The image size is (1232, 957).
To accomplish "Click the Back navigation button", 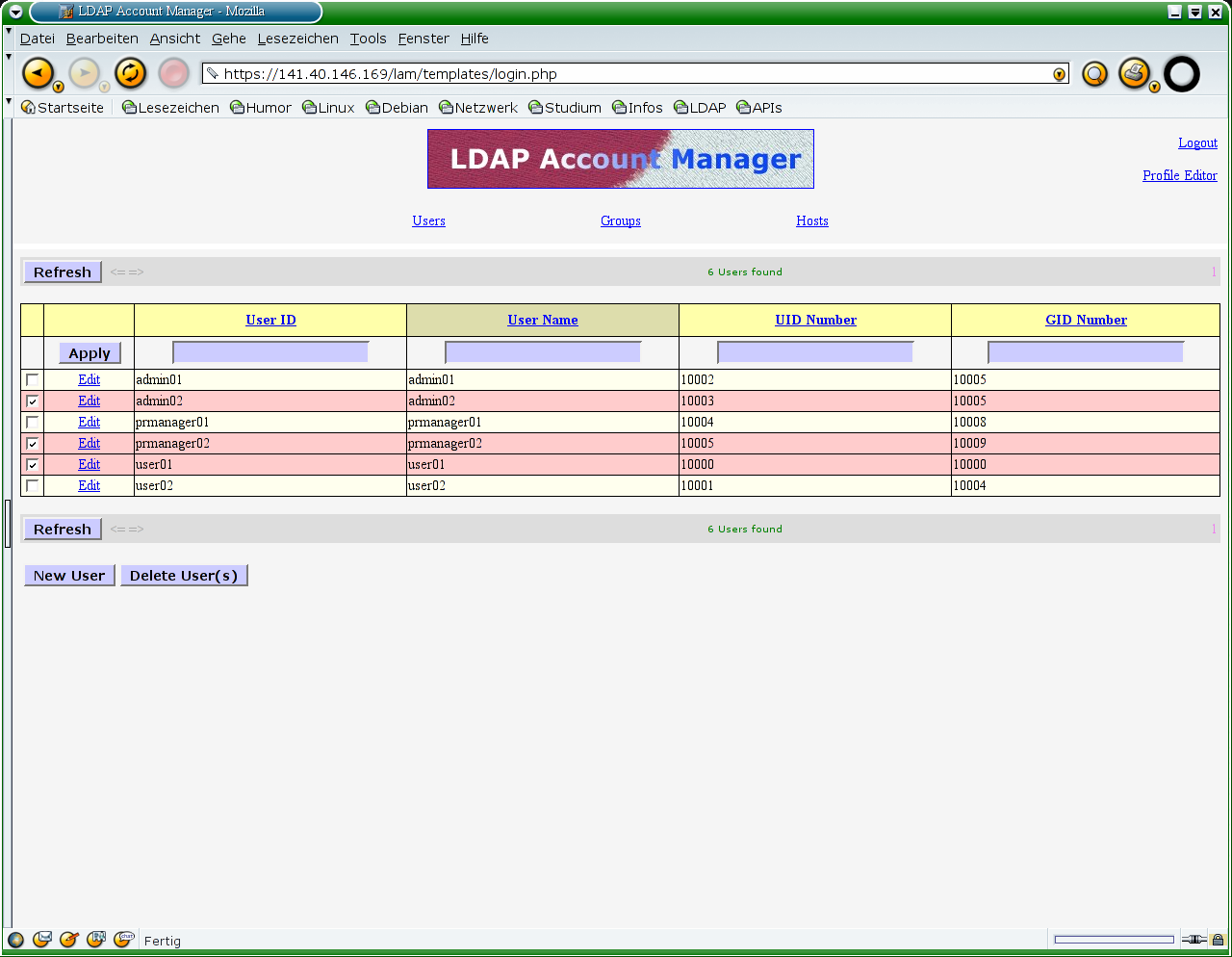I will pos(38,73).
